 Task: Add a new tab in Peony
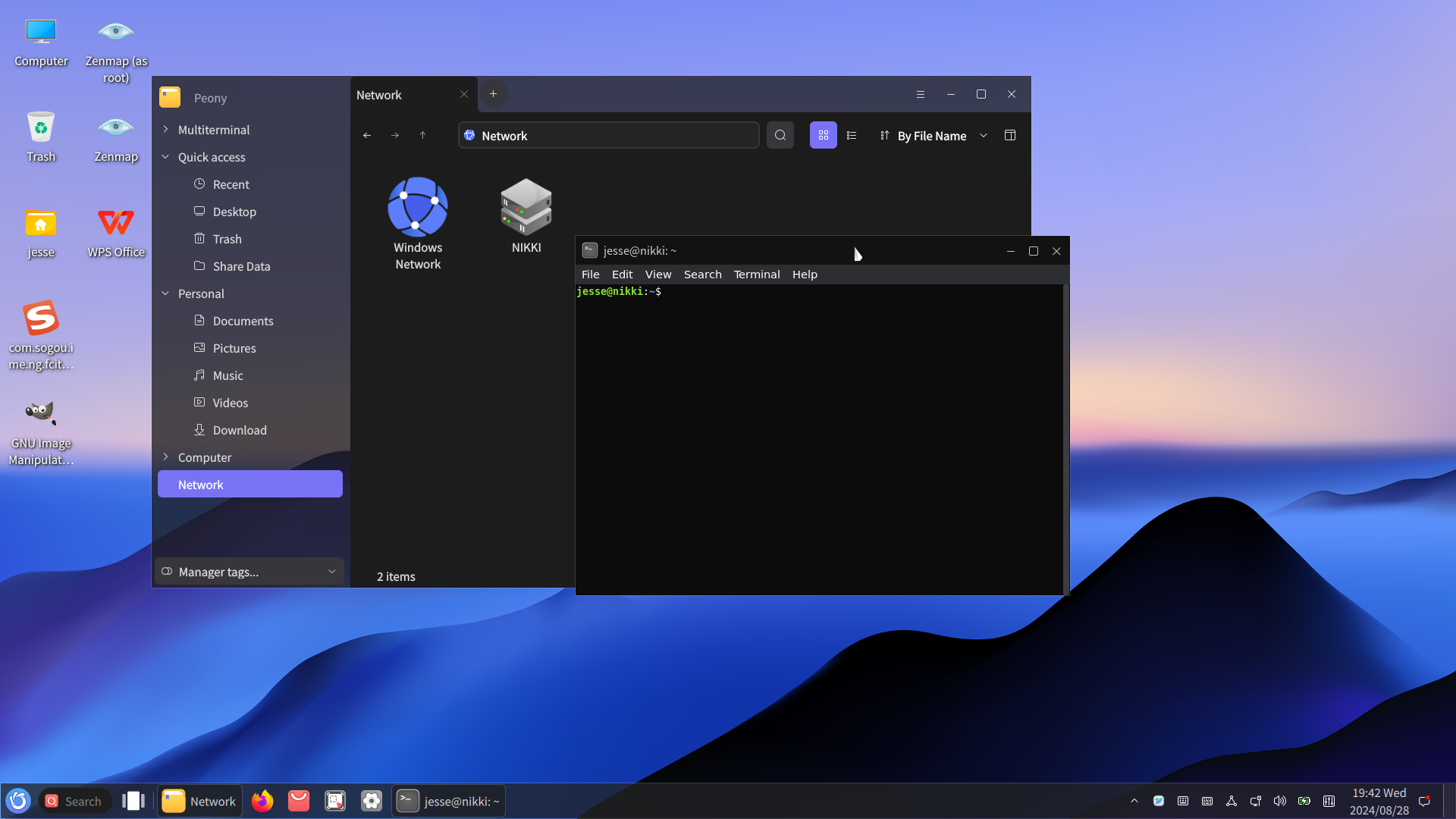point(494,94)
